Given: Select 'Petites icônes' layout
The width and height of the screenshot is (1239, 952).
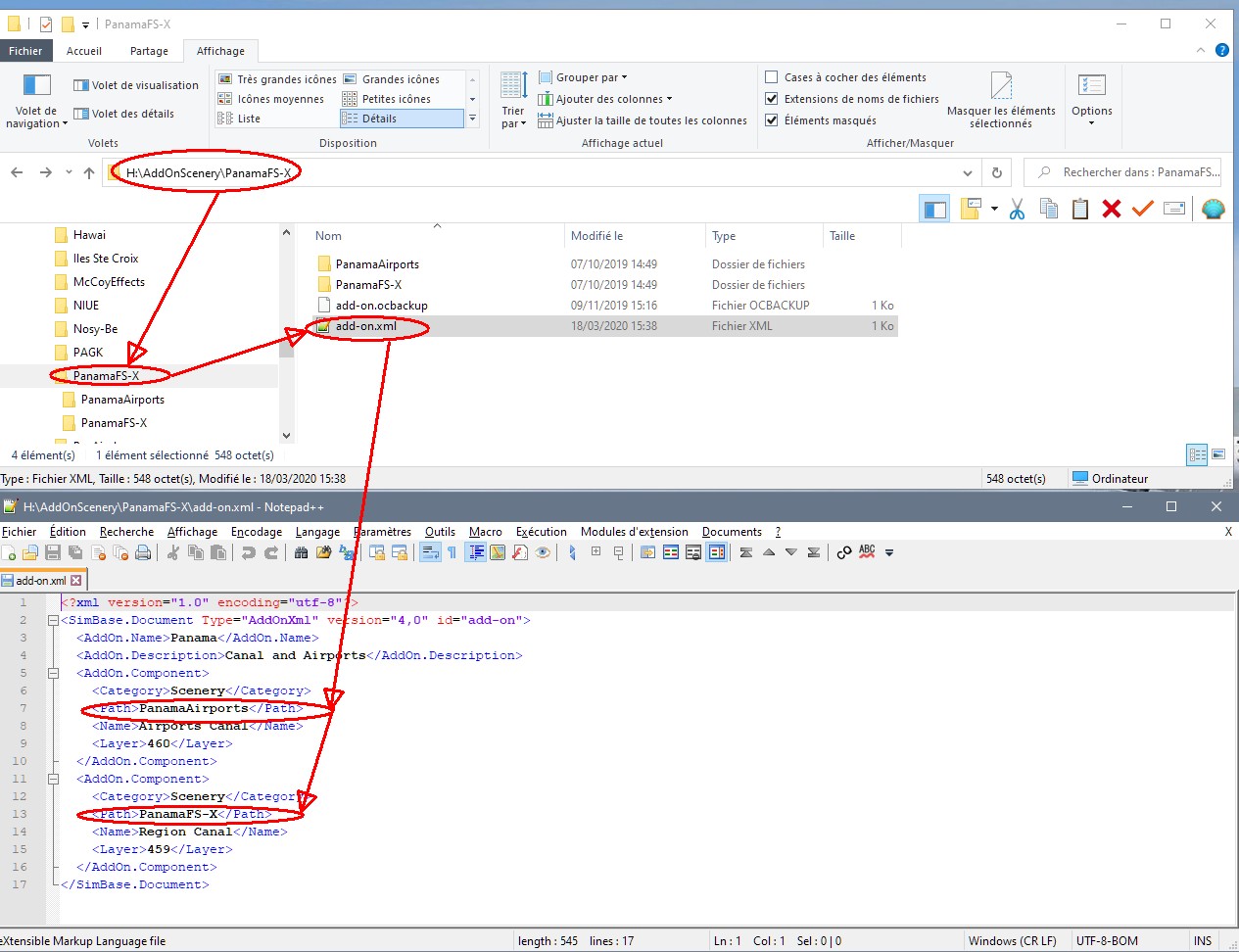Looking at the screenshot, I should [x=387, y=99].
